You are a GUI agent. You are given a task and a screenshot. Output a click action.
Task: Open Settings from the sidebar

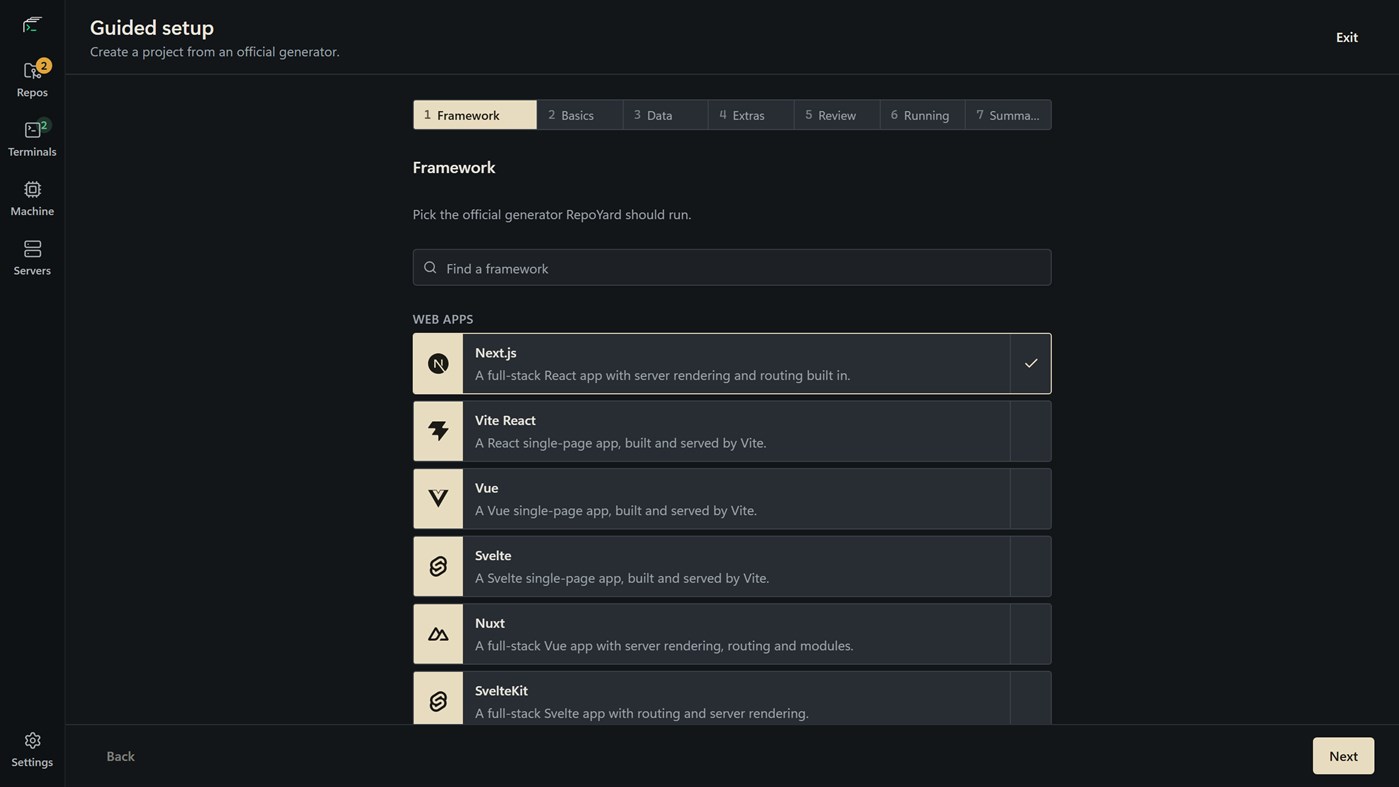click(32, 749)
